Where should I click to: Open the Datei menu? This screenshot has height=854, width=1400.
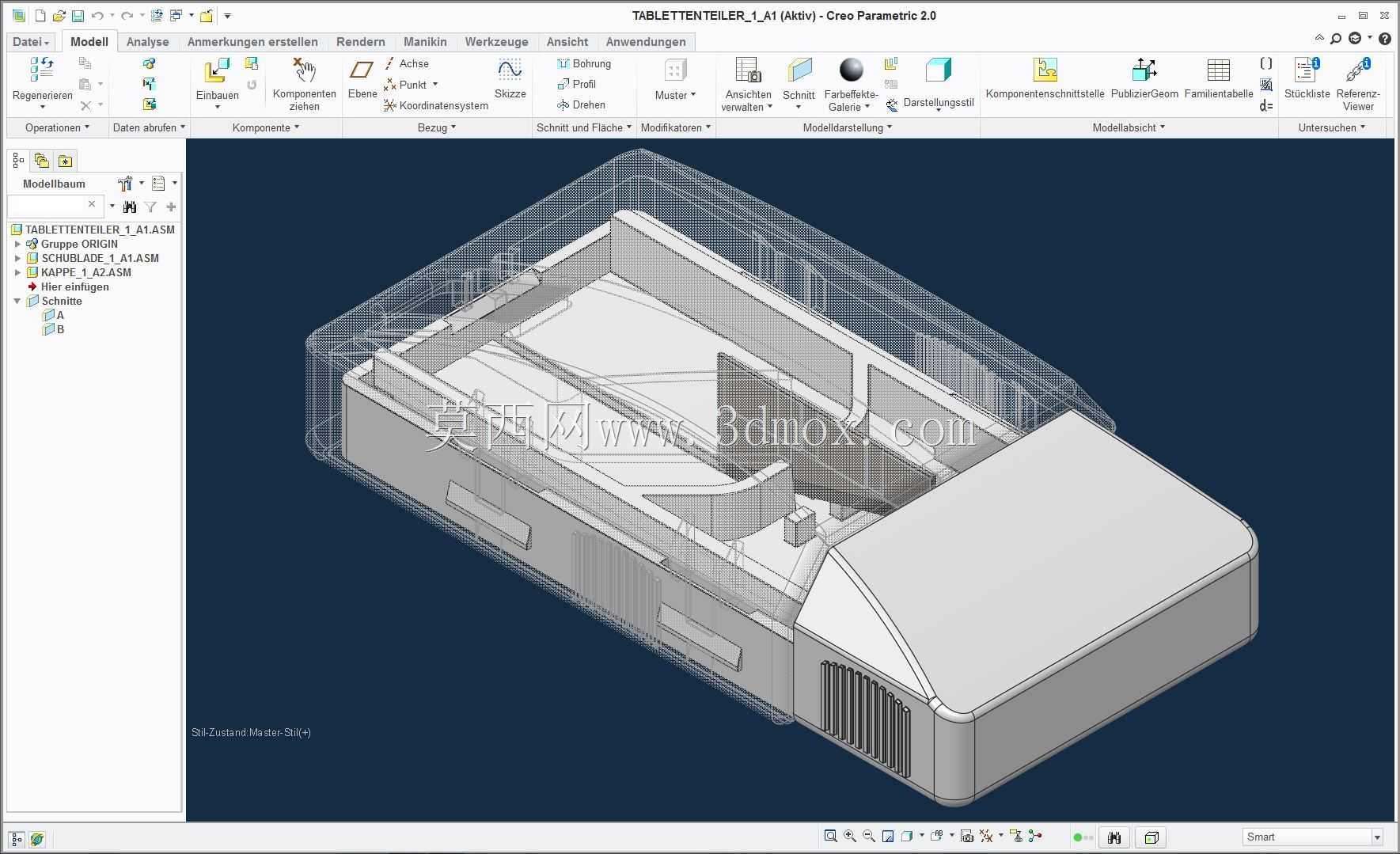click(32, 42)
